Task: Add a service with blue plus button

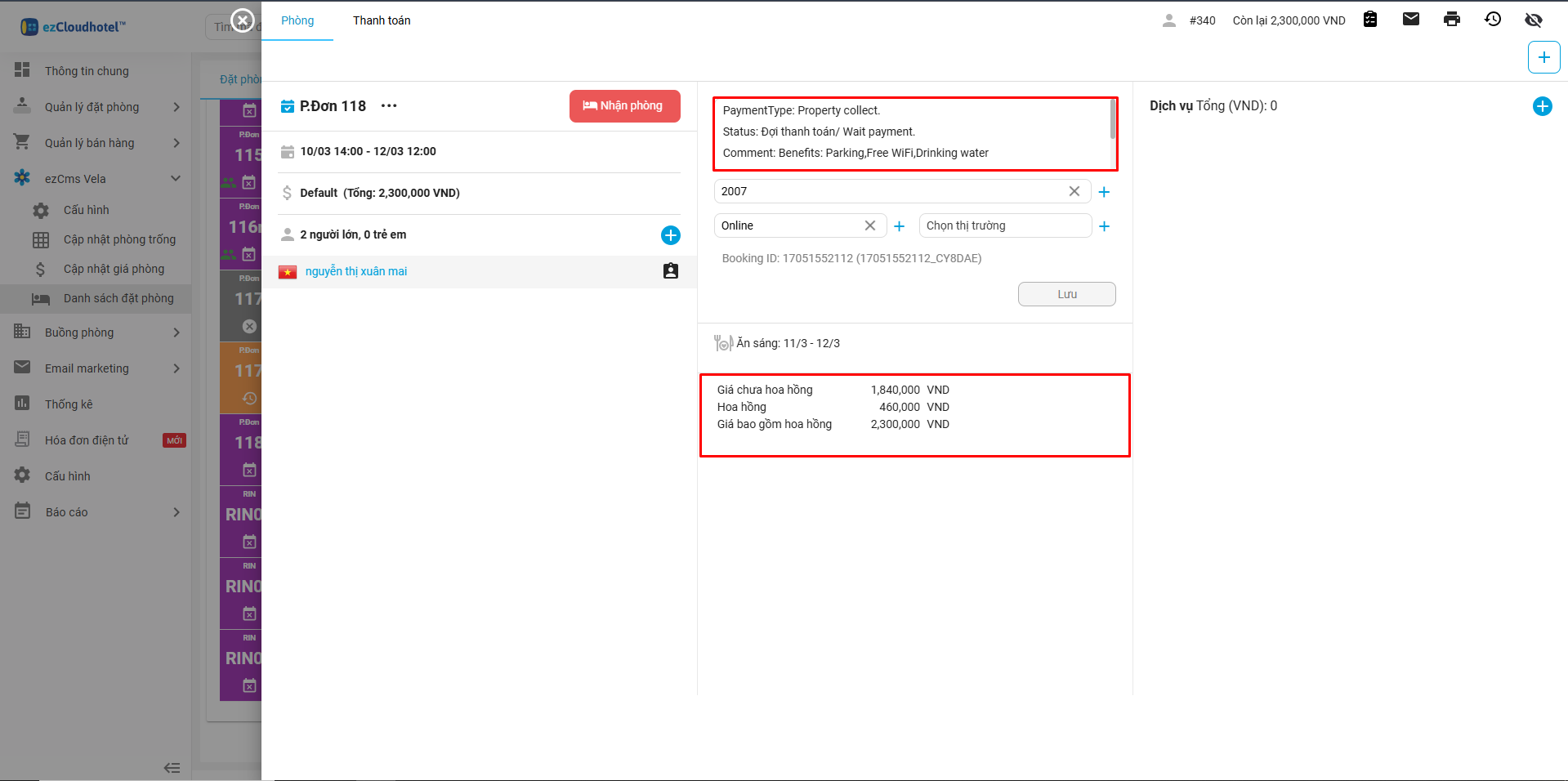Action: pyautogui.click(x=1542, y=106)
